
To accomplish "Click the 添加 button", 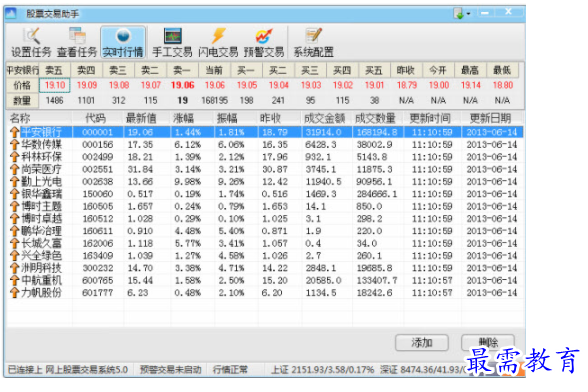I will pos(422,342).
